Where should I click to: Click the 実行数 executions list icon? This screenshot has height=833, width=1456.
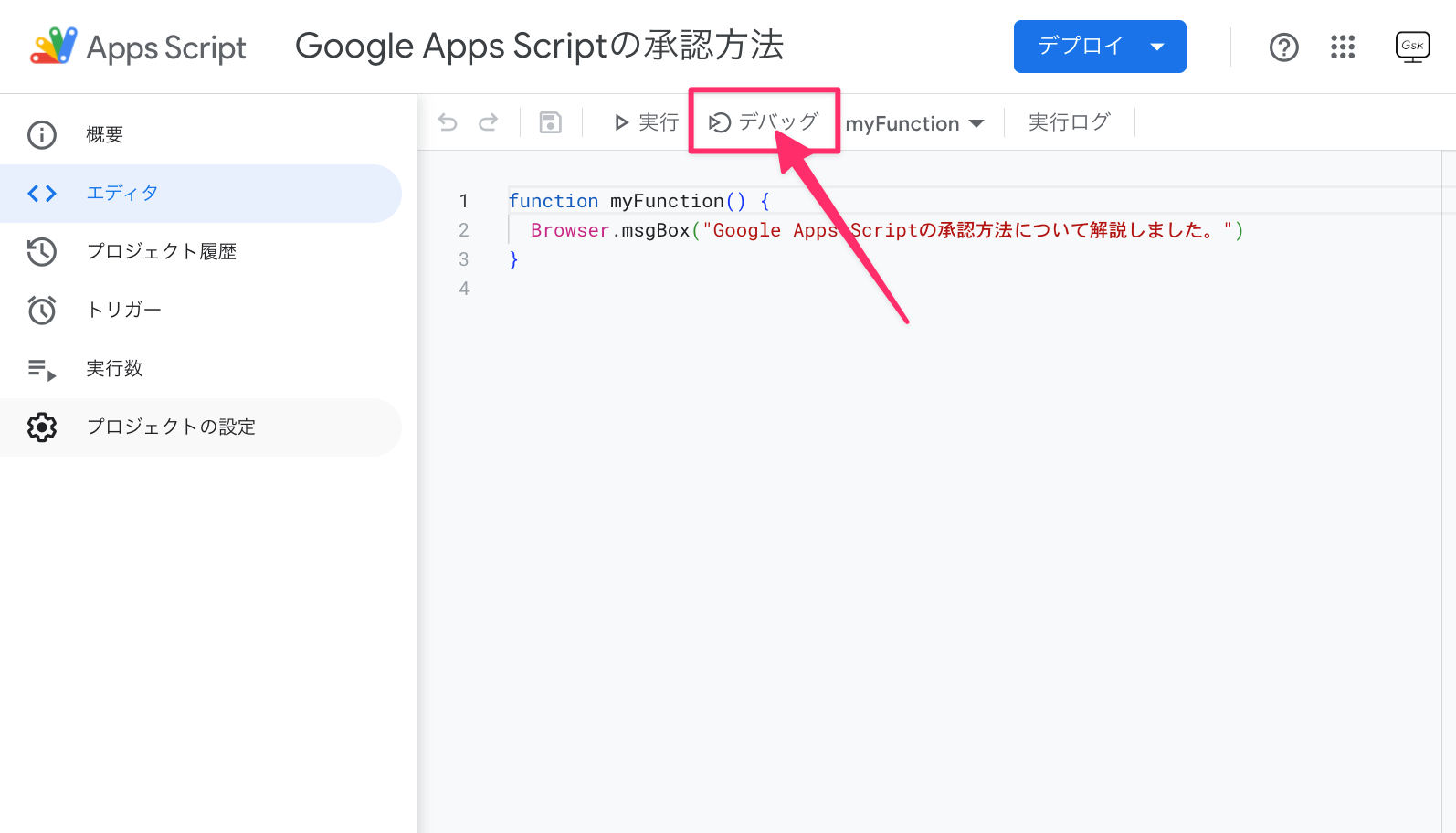42,369
